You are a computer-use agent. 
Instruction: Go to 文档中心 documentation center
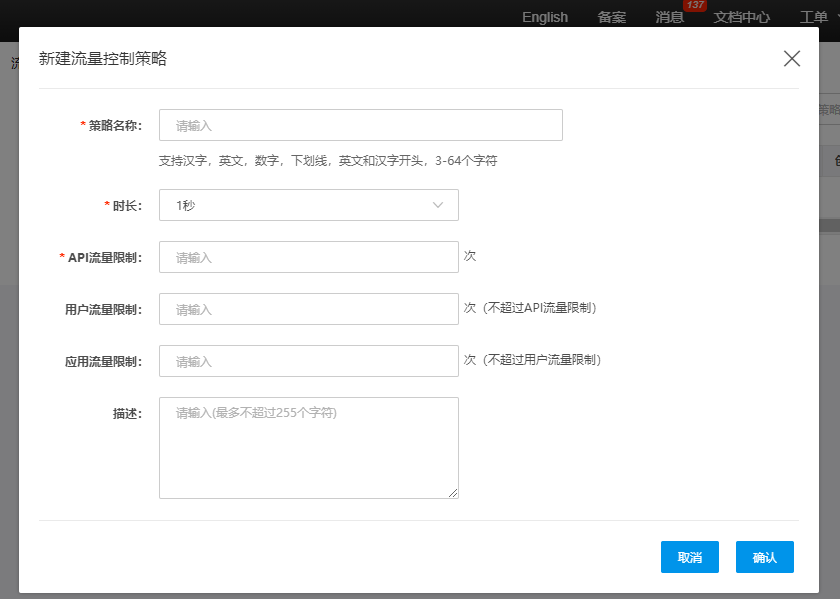point(741,17)
